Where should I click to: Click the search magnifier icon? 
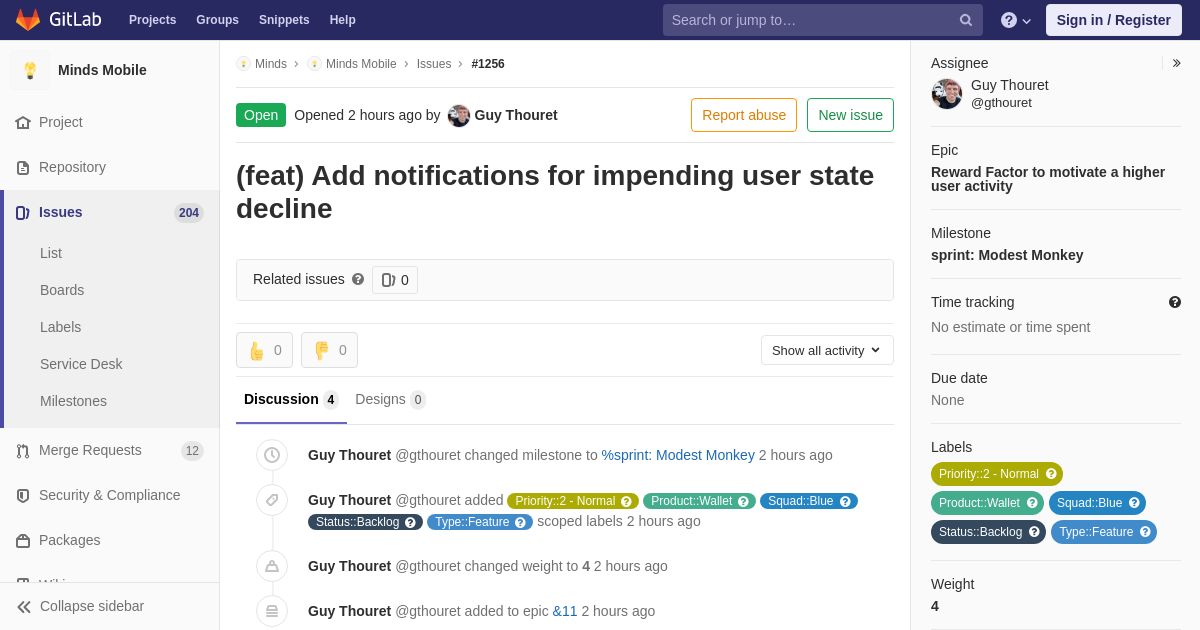click(965, 20)
